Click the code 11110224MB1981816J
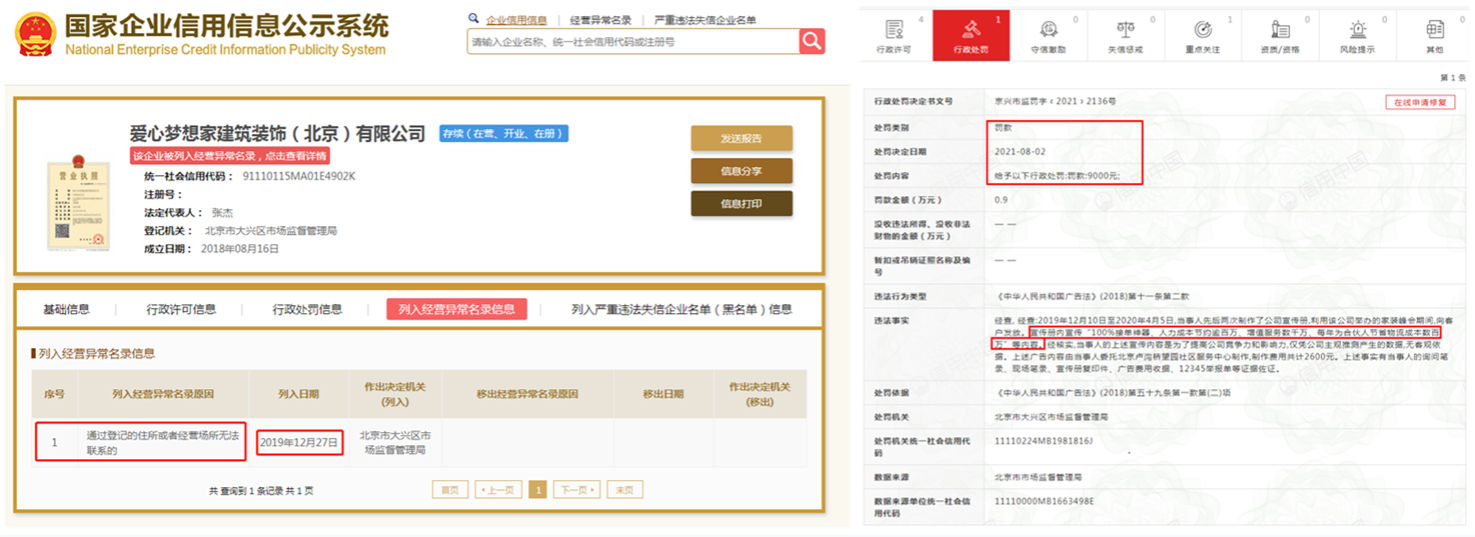The height and width of the screenshot is (537, 1475). (1044, 440)
